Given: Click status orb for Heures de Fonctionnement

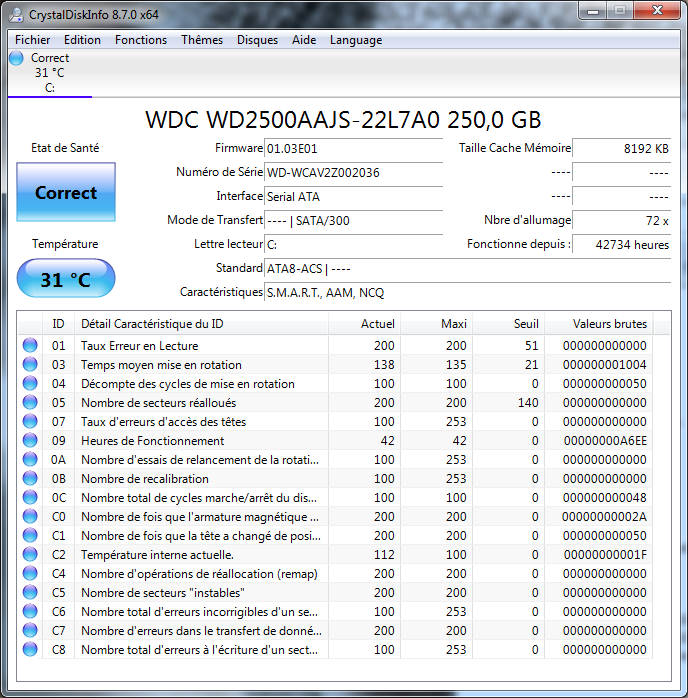Looking at the screenshot, I should click(x=30, y=441).
